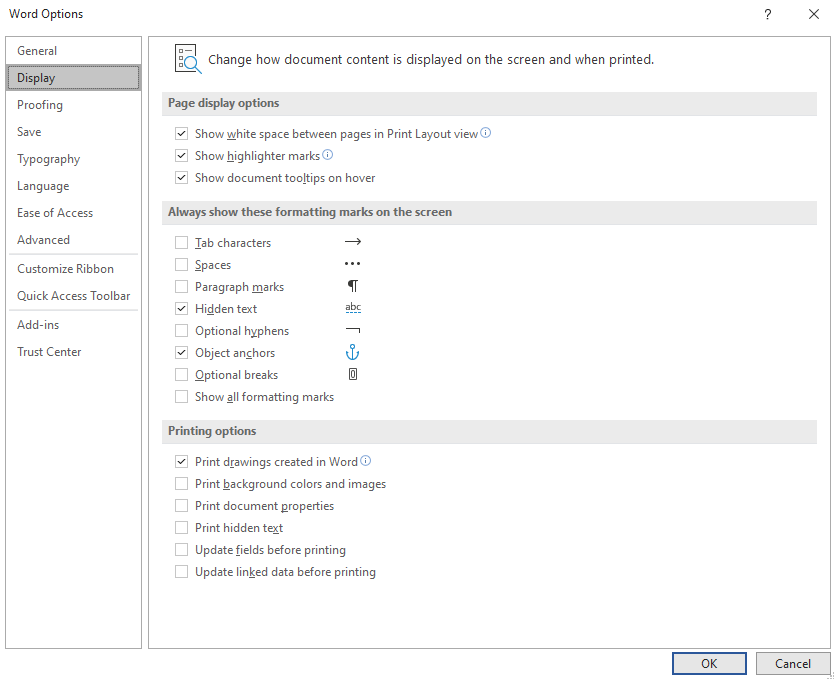Image resolution: width=834 pixels, height=679 pixels.
Task: Enable Optional breaks checkbox
Action: [x=181, y=375]
